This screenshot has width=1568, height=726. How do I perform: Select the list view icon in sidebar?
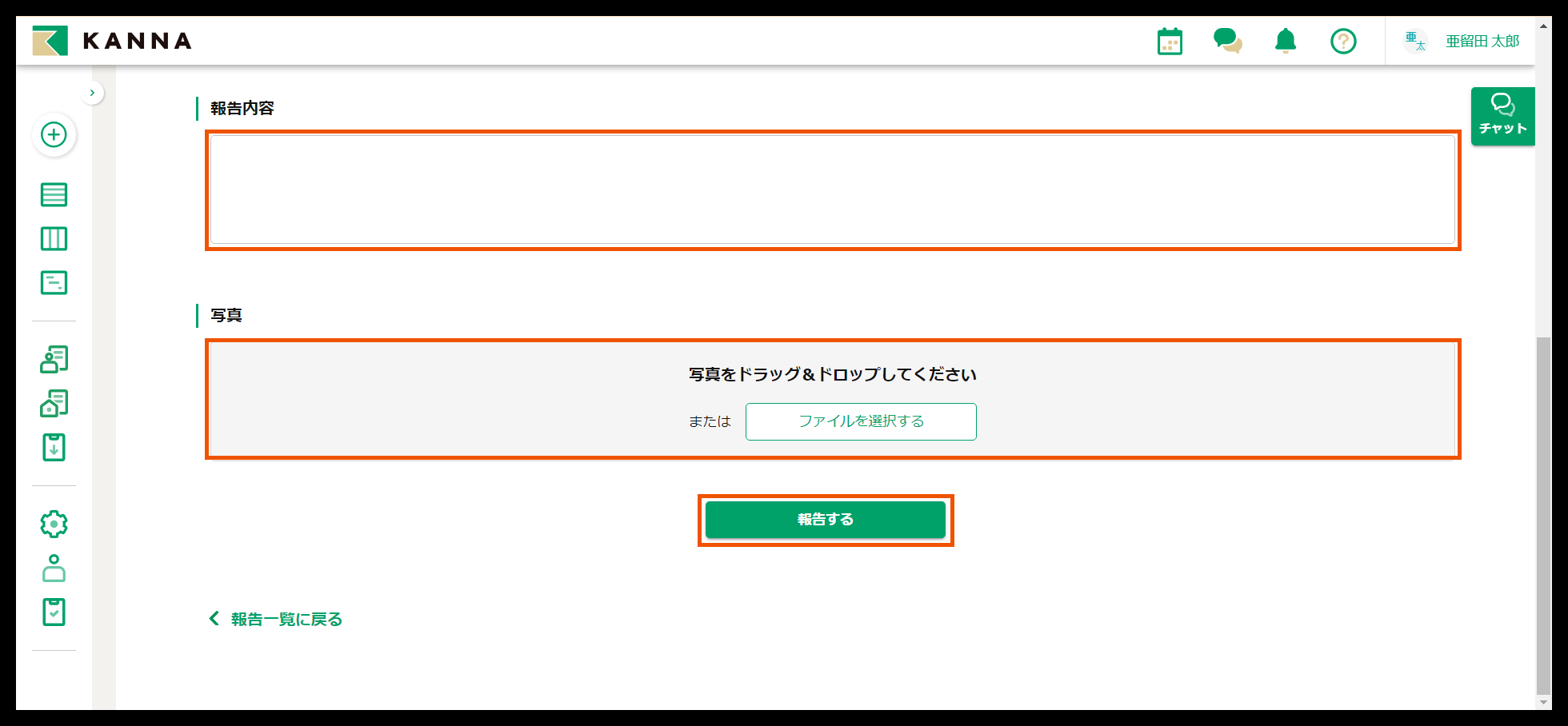(53, 194)
